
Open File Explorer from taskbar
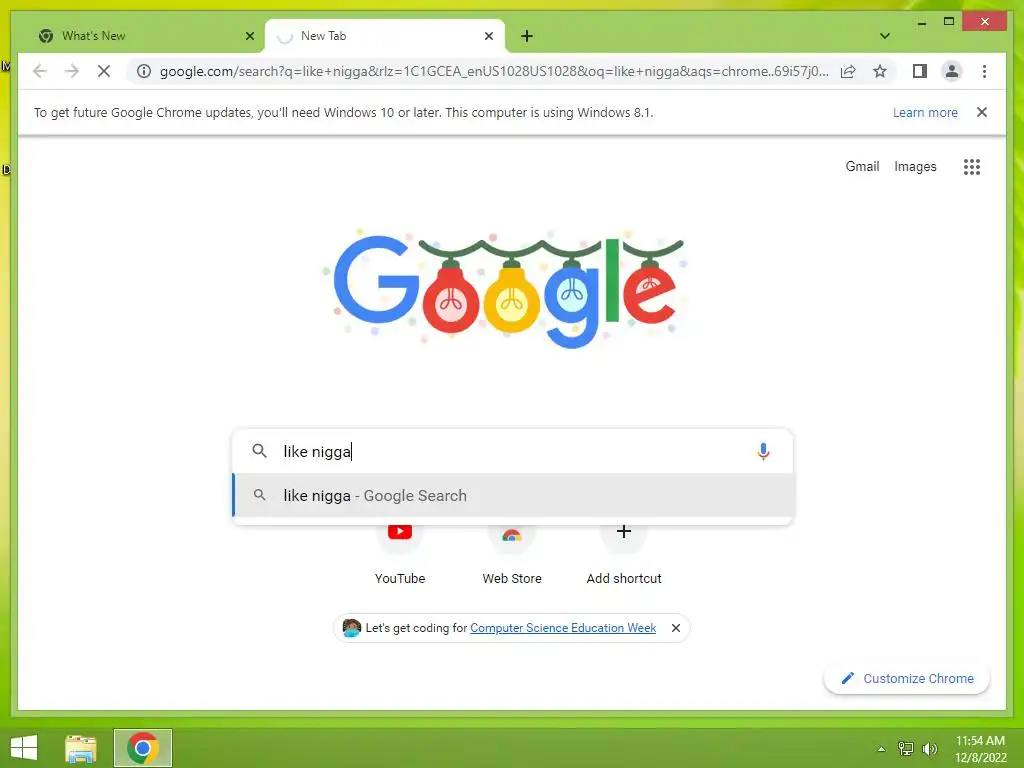point(81,748)
